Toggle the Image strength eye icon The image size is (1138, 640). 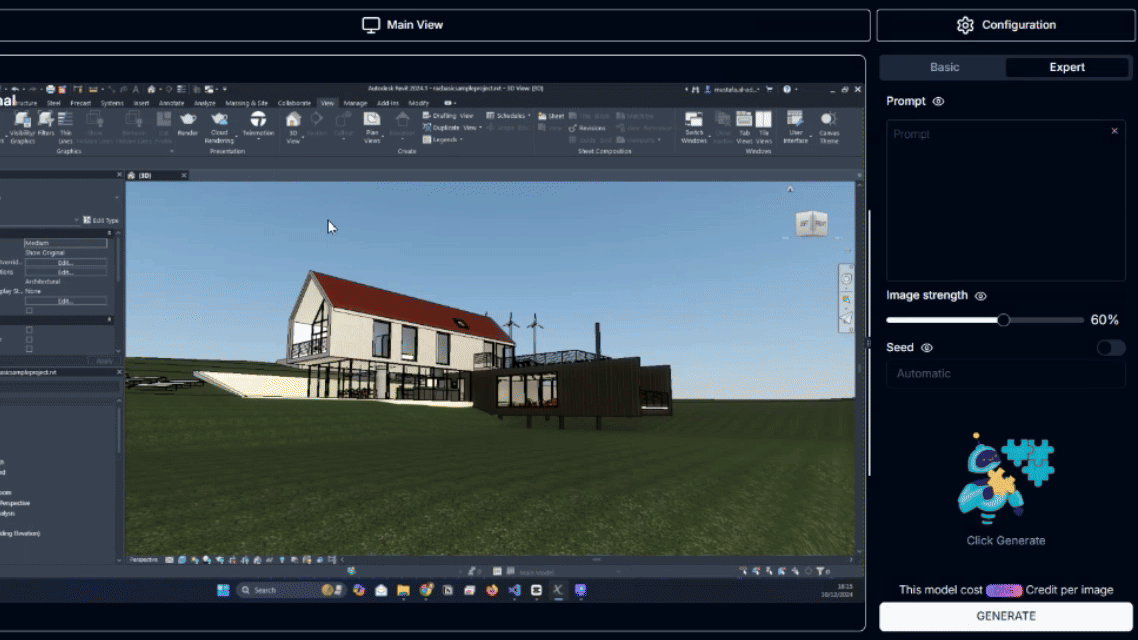(980, 296)
